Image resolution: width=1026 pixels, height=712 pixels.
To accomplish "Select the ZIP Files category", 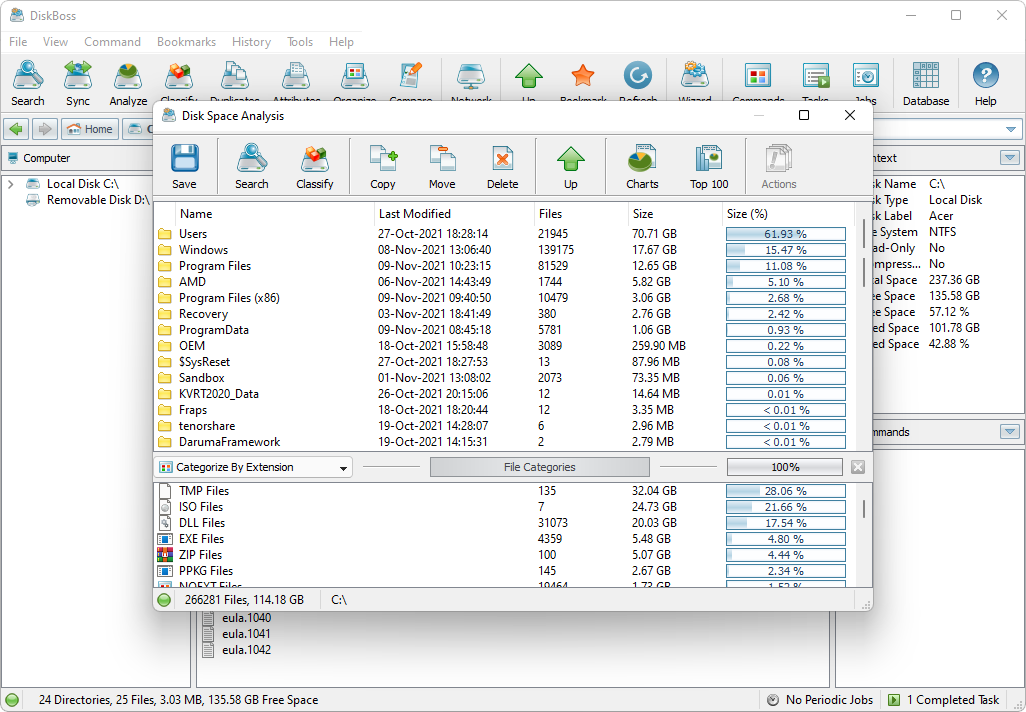I will pos(504,555).
